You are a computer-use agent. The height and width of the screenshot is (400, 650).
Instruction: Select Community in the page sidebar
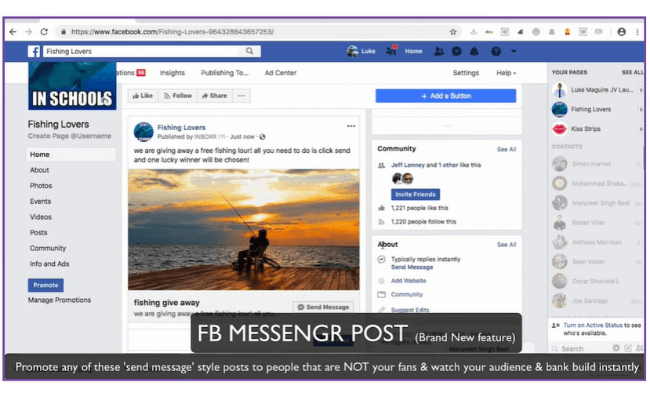tap(48, 248)
